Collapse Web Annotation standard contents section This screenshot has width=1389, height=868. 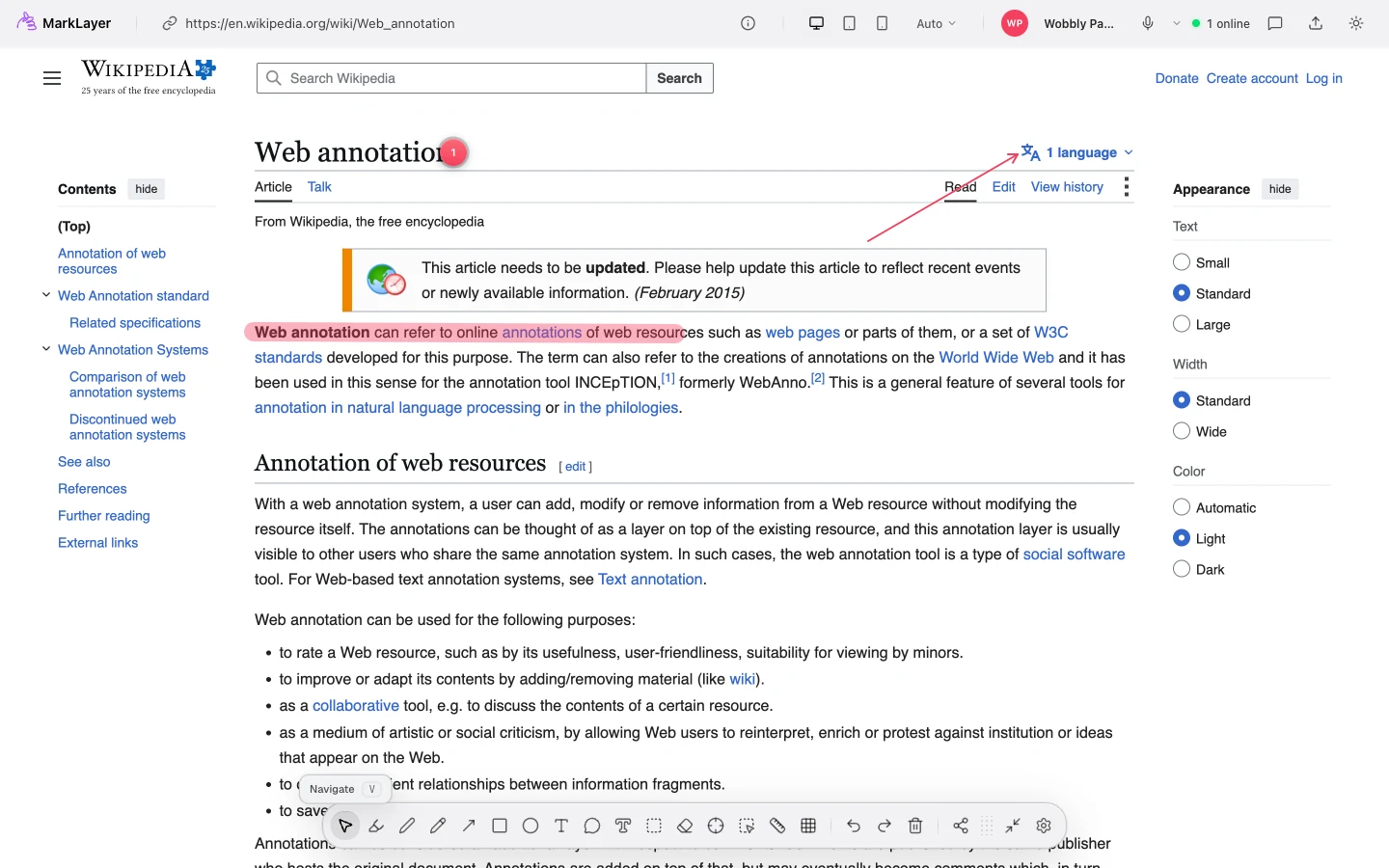pyautogui.click(x=46, y=295)
